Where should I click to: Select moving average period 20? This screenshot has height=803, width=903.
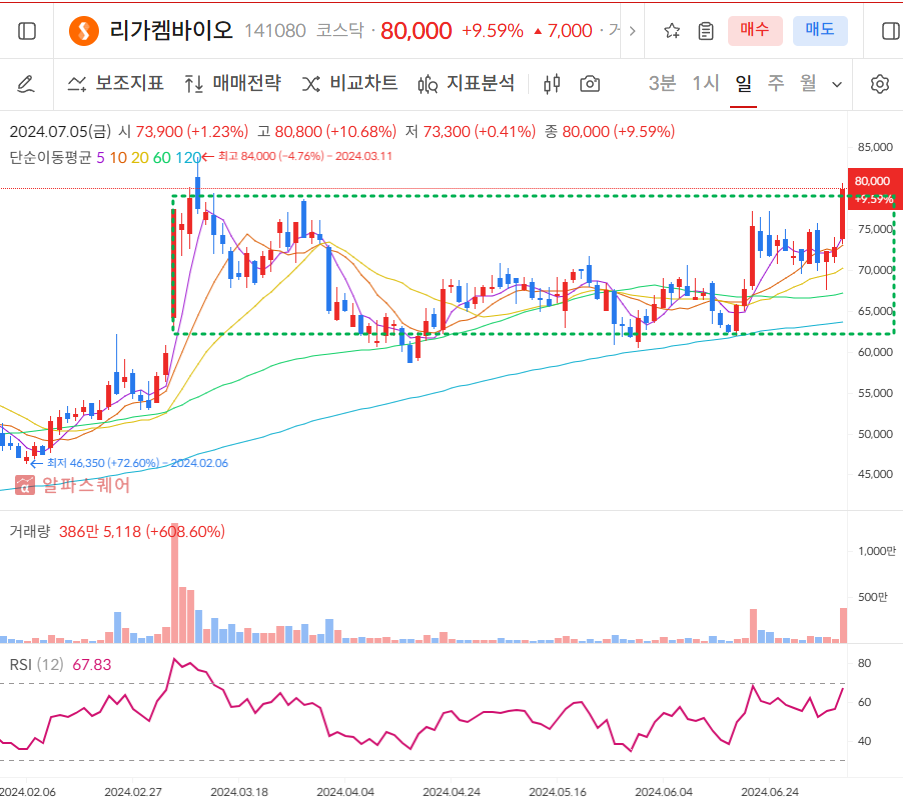(140, 157)
